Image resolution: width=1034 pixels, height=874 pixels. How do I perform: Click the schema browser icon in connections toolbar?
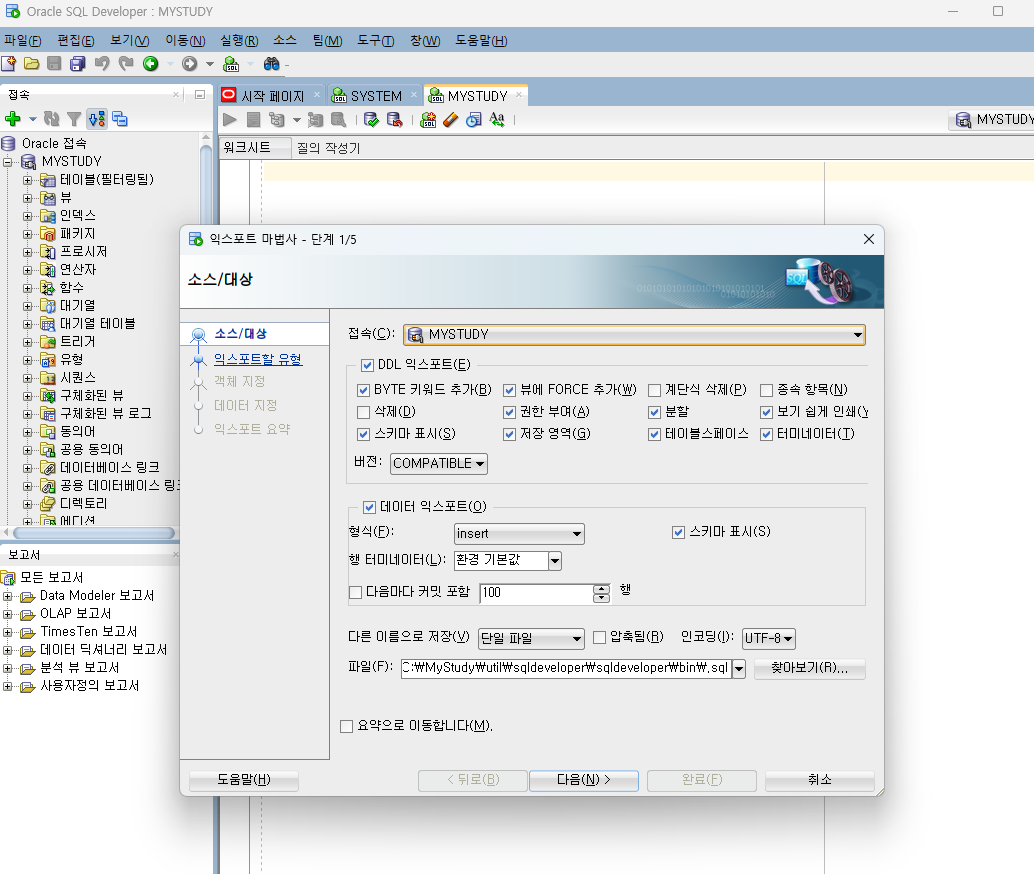[x=119, y=119]
